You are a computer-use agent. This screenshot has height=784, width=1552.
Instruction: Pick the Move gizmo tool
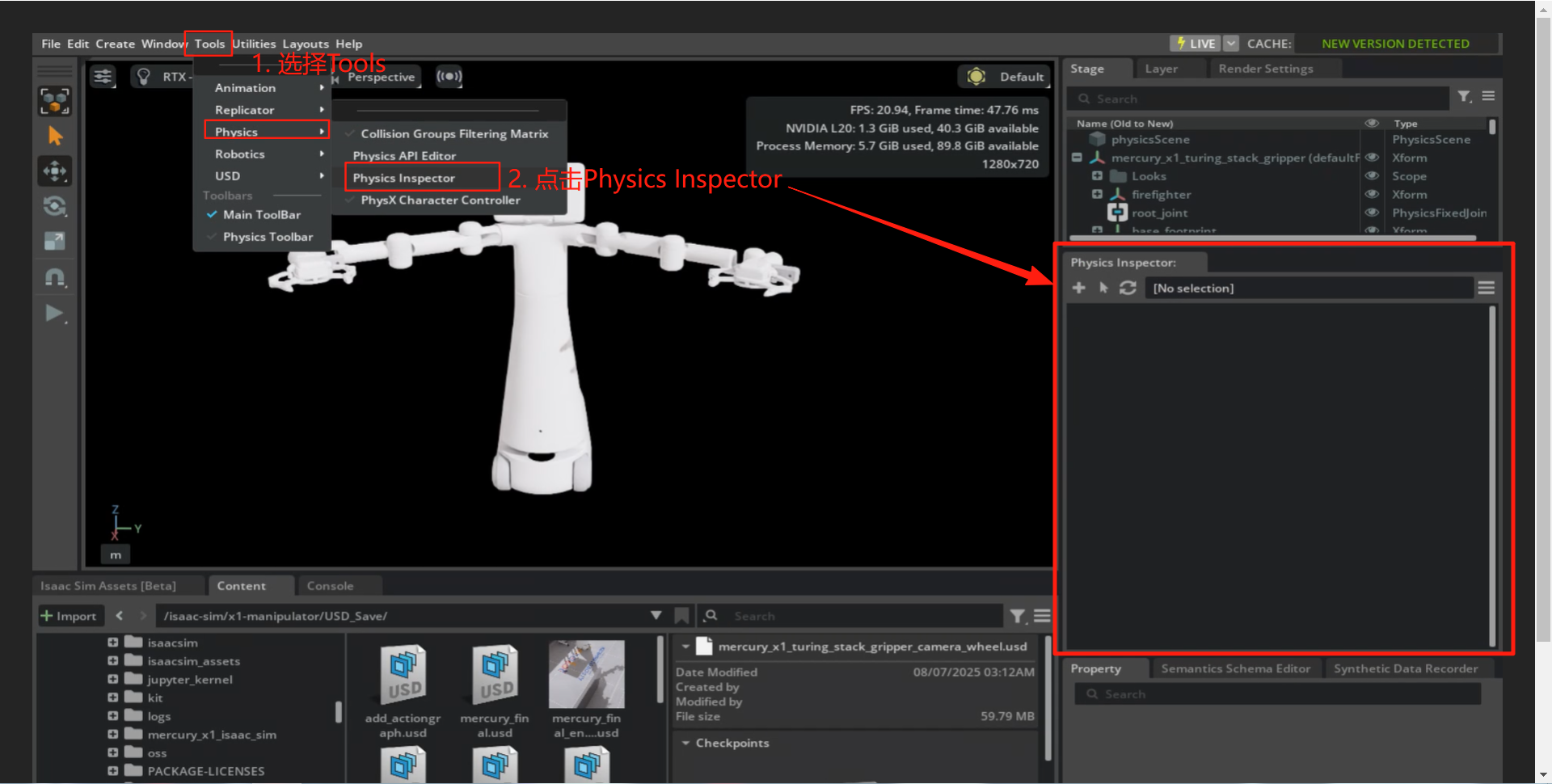point(55,171)
